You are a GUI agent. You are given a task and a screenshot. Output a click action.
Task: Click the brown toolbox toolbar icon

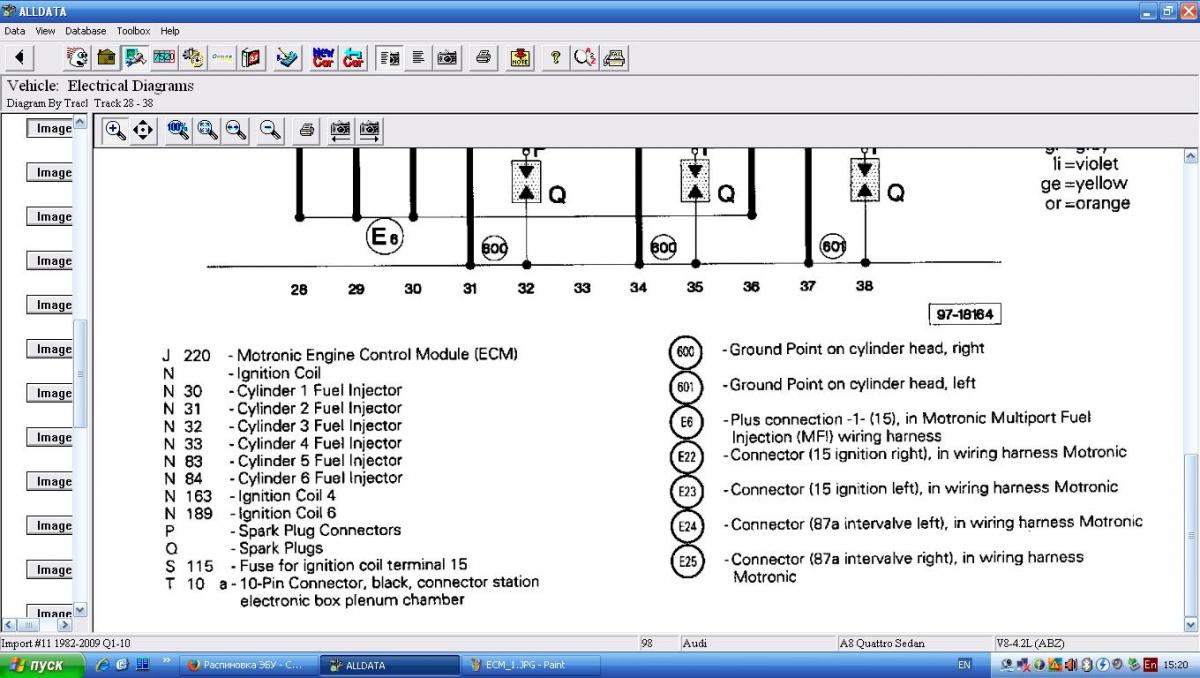106,57
